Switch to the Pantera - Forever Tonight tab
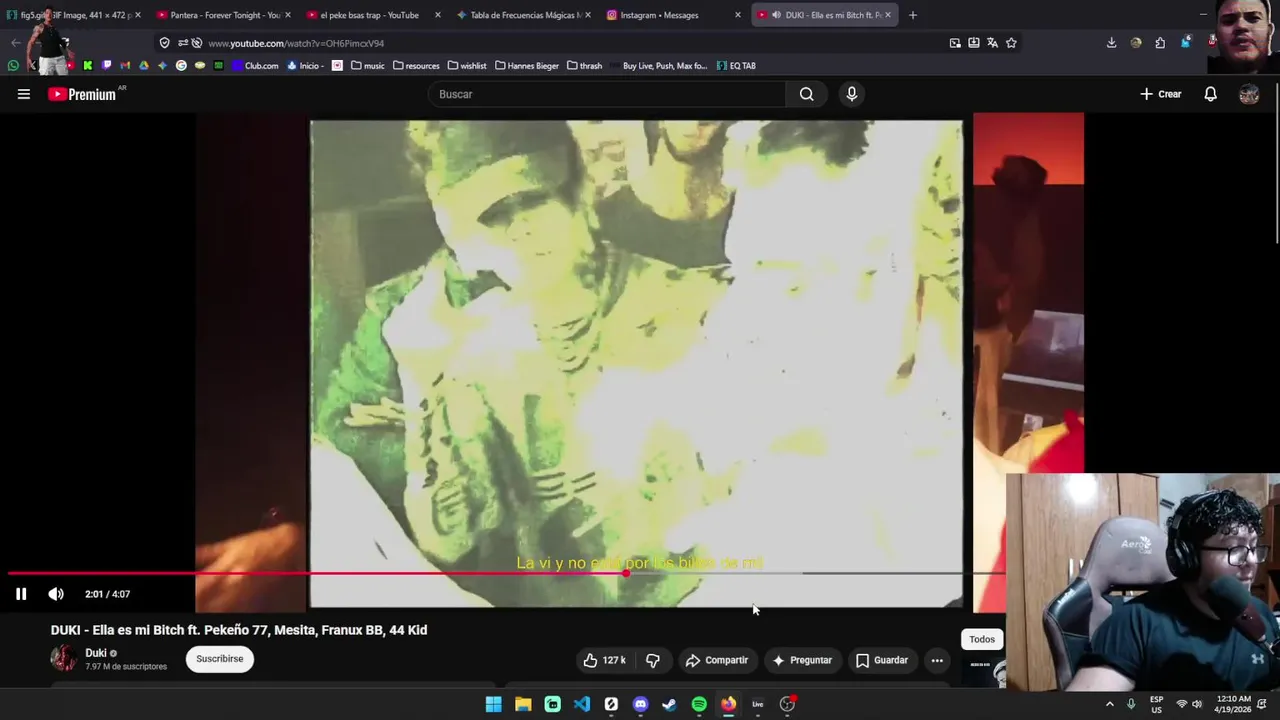This screenshot has height=720, width=1280. point(224,15)
